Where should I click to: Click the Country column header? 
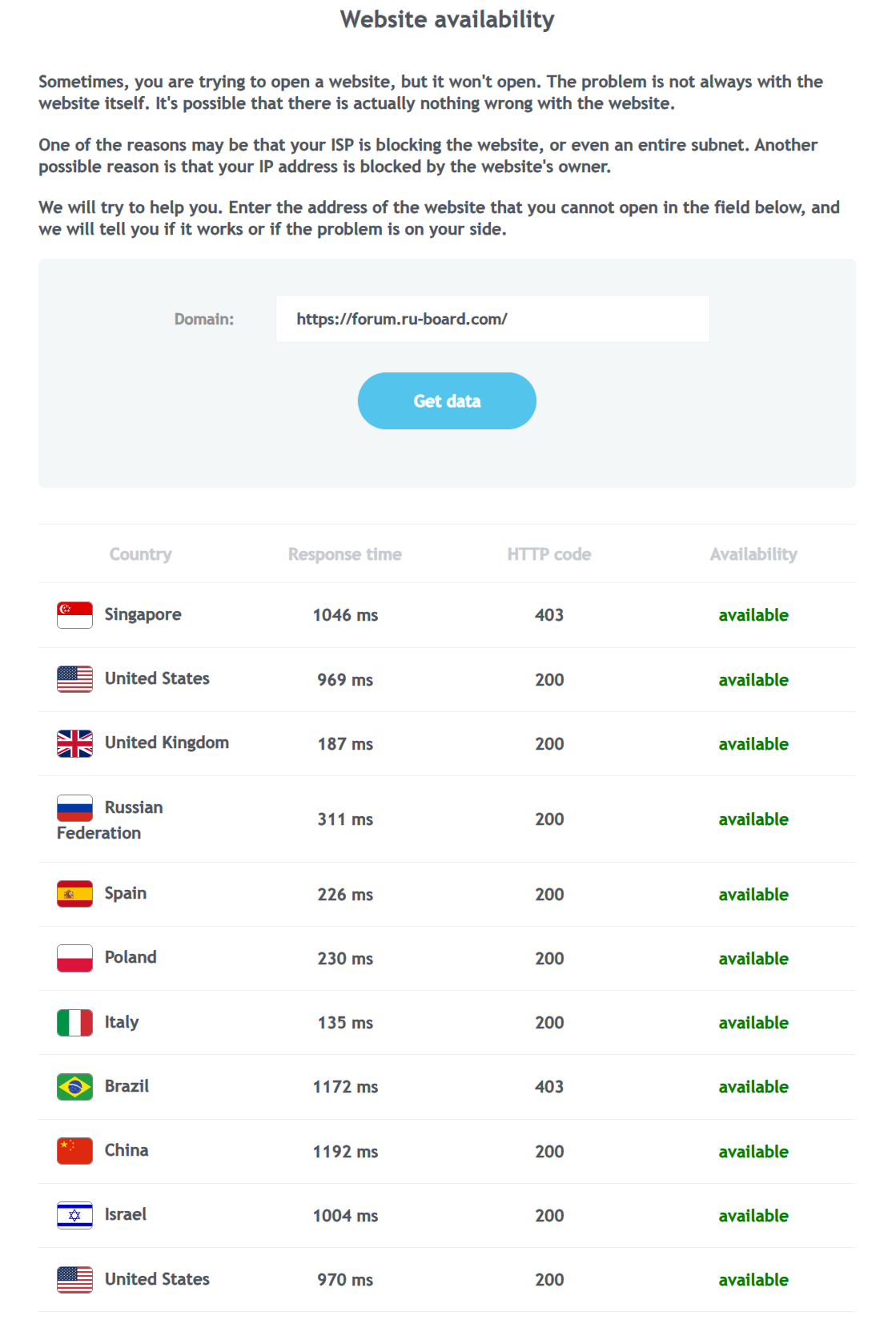pos(141,554)
